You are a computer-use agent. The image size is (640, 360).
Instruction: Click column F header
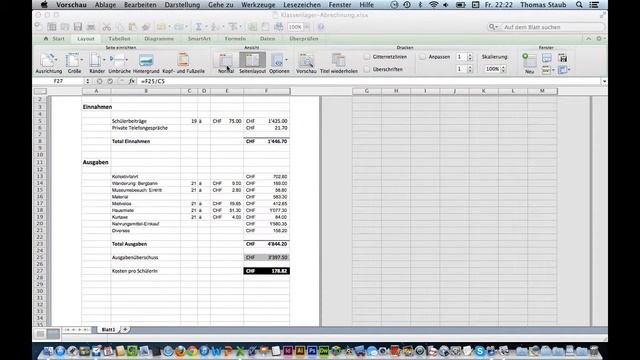point(267,91)
